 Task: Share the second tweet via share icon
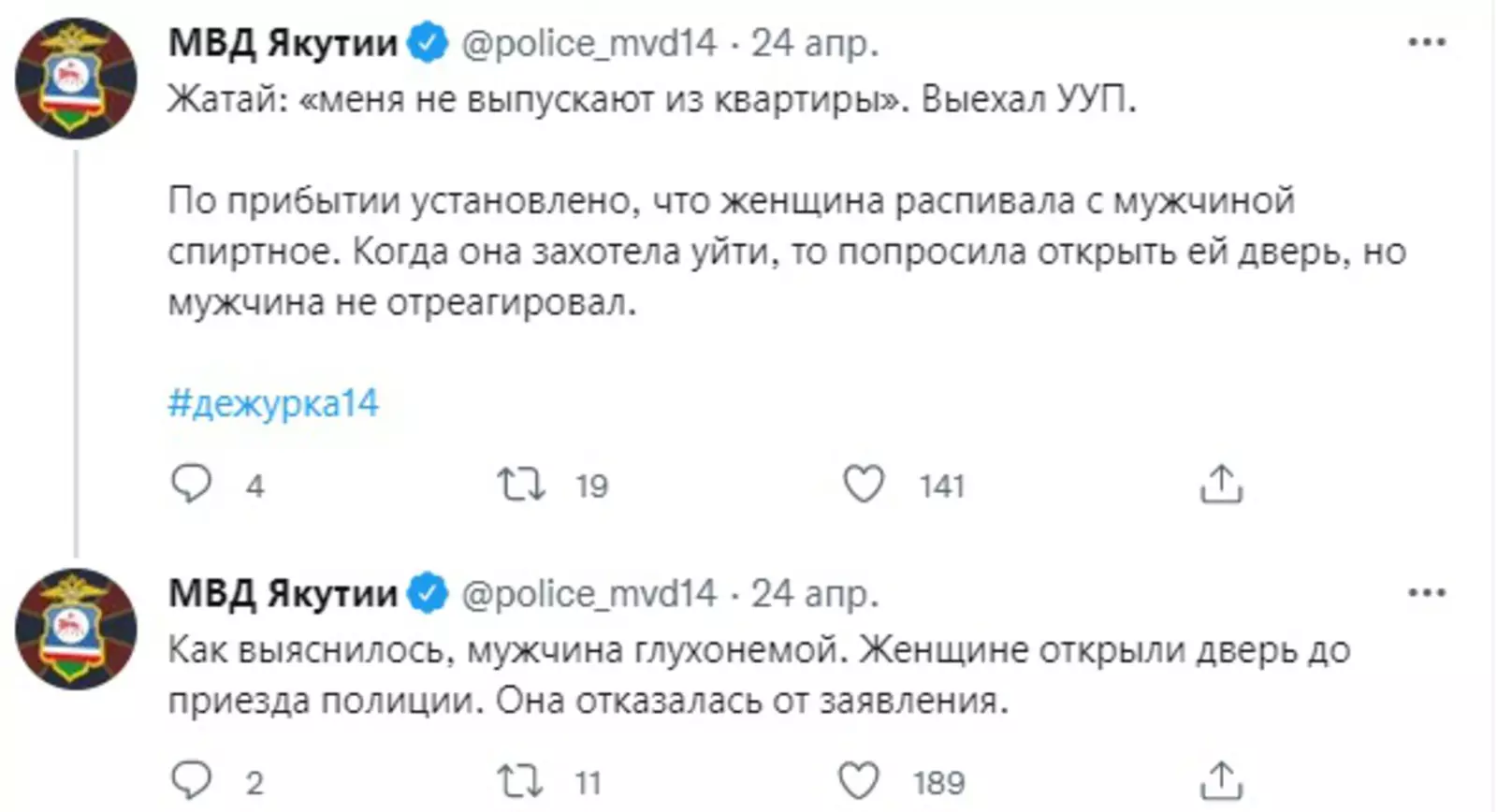(x=1221, y=780)
